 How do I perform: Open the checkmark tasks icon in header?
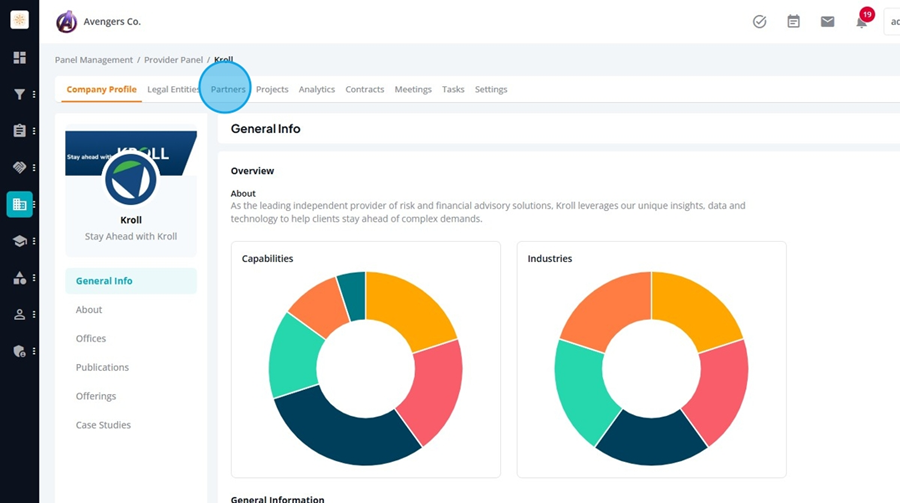[x=759, y=22]
